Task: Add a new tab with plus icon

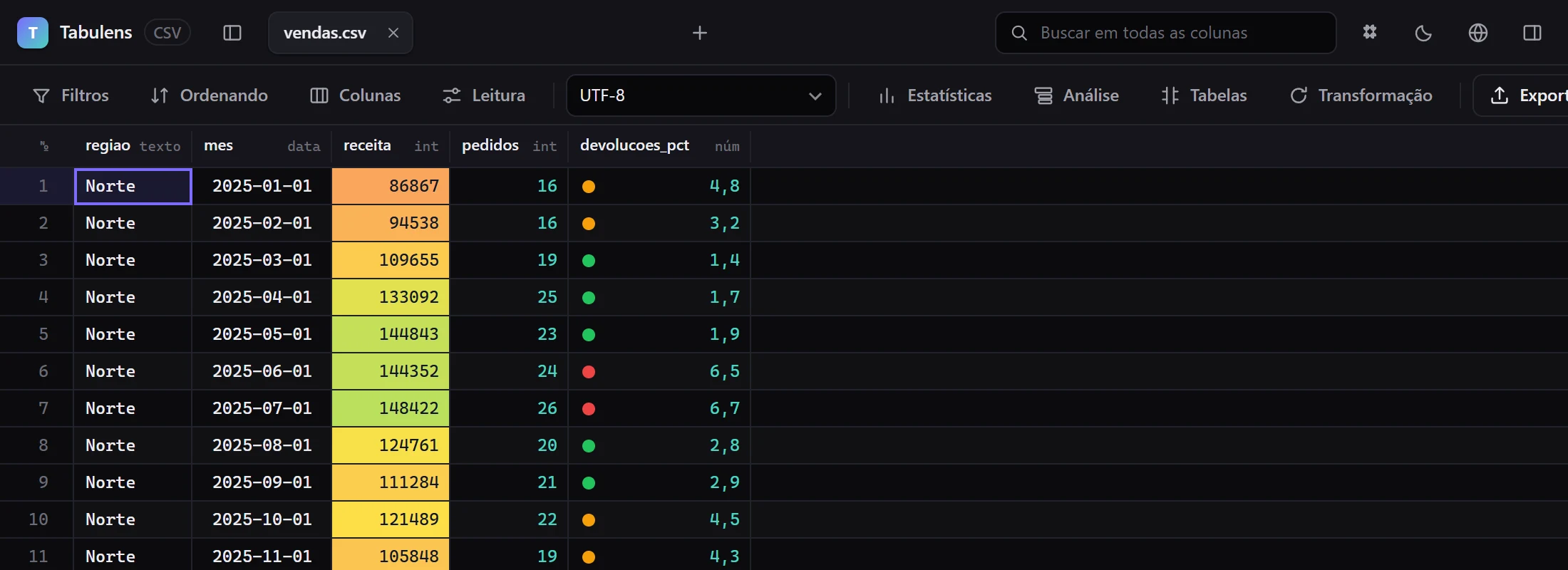Action: (x=700, y=33)
